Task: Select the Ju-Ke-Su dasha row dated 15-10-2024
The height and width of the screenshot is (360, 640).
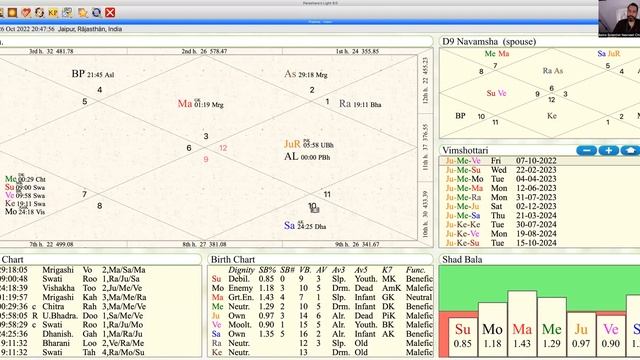Action: (x=540, y=243)
